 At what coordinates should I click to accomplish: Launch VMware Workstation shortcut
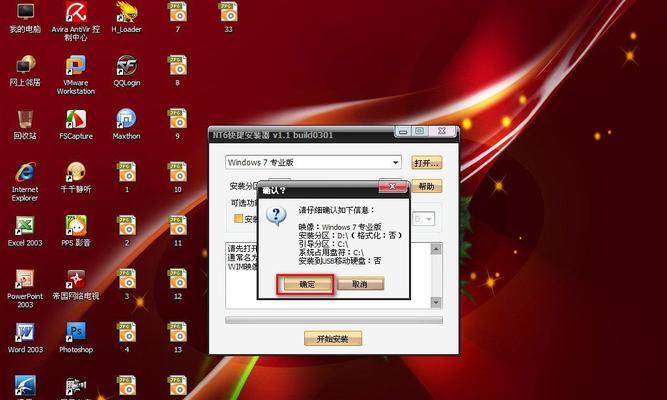(76, 74)
